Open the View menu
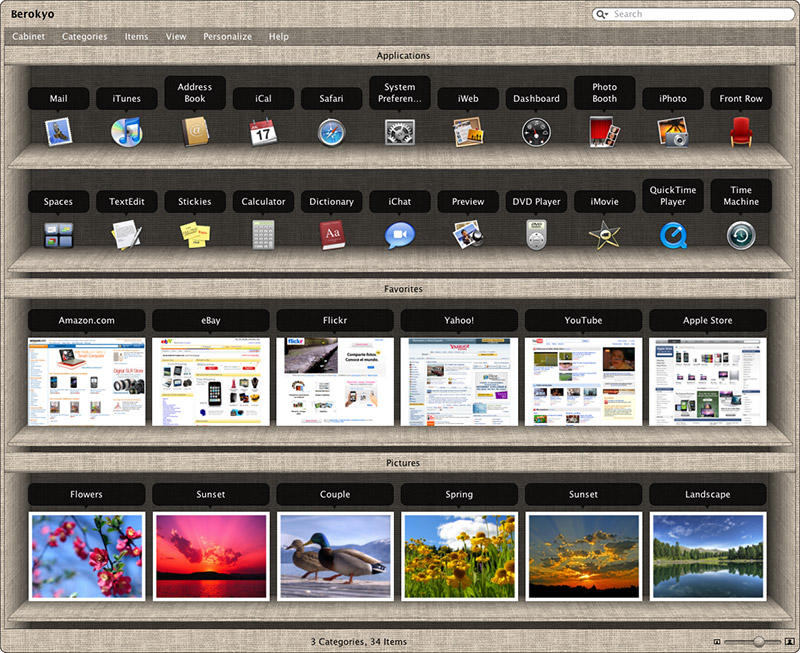The width and height of the screenshot is (800, 653). 176,37
